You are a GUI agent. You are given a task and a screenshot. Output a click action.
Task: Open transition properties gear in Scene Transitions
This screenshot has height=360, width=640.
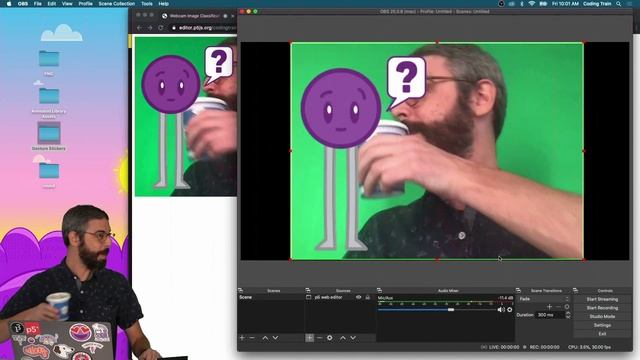(567, 307)
